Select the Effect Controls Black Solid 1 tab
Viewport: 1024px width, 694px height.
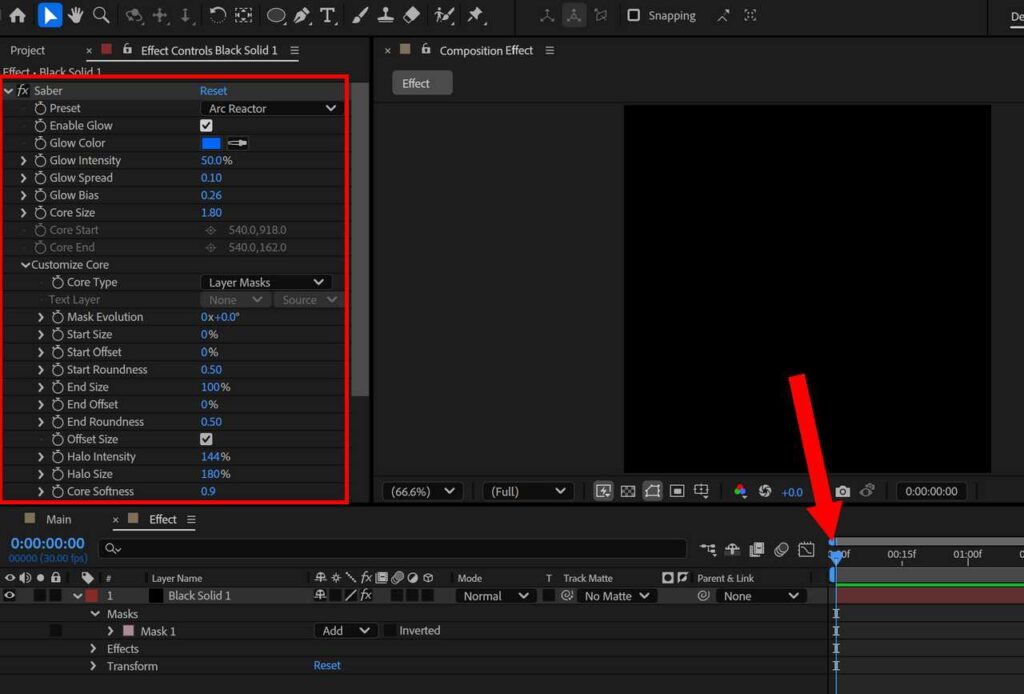coord(209,50)
